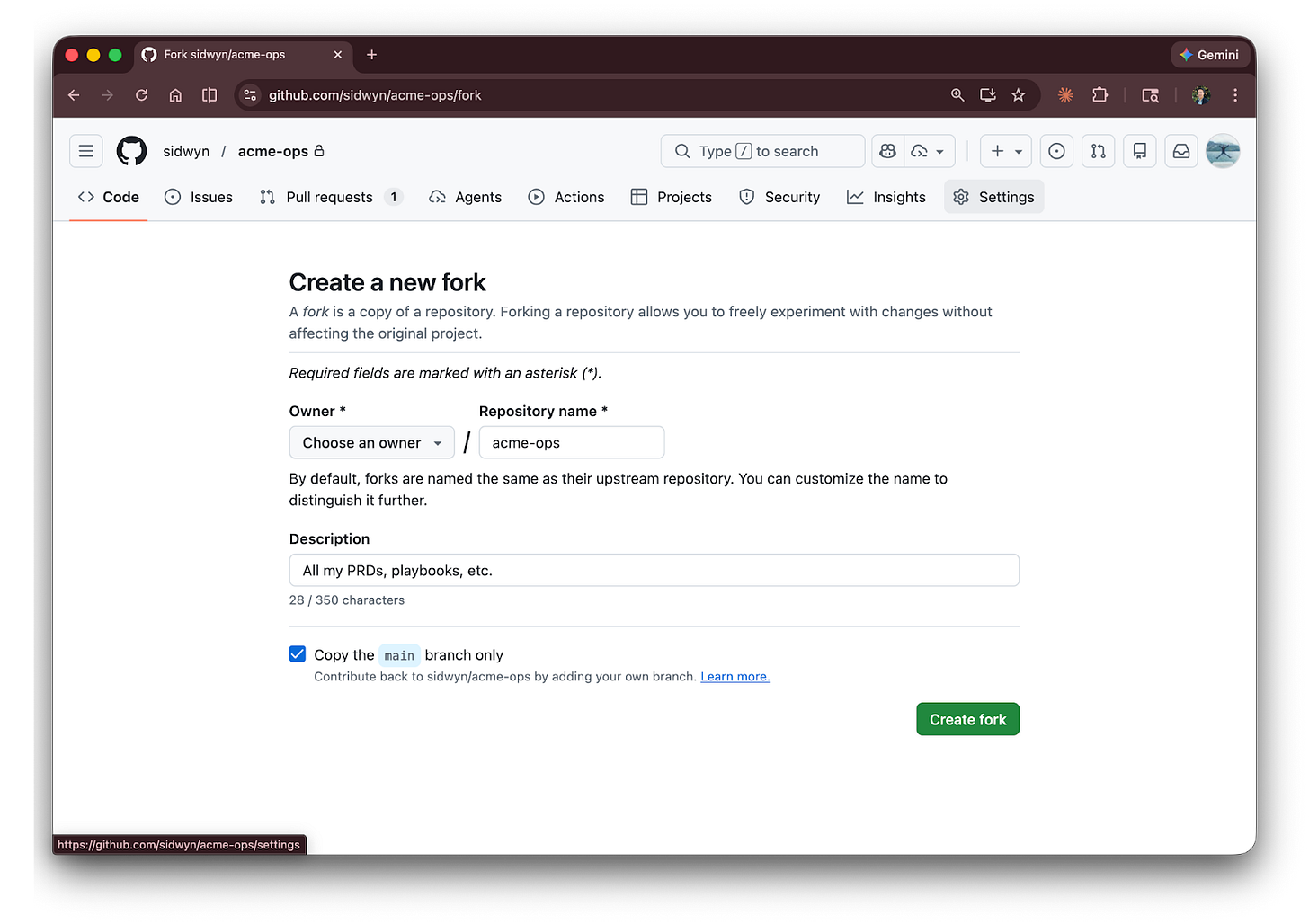This screenshot has width=1309, height=924.
Task: Click the 28 / 350 characters counter text
Action: [347, 600]
